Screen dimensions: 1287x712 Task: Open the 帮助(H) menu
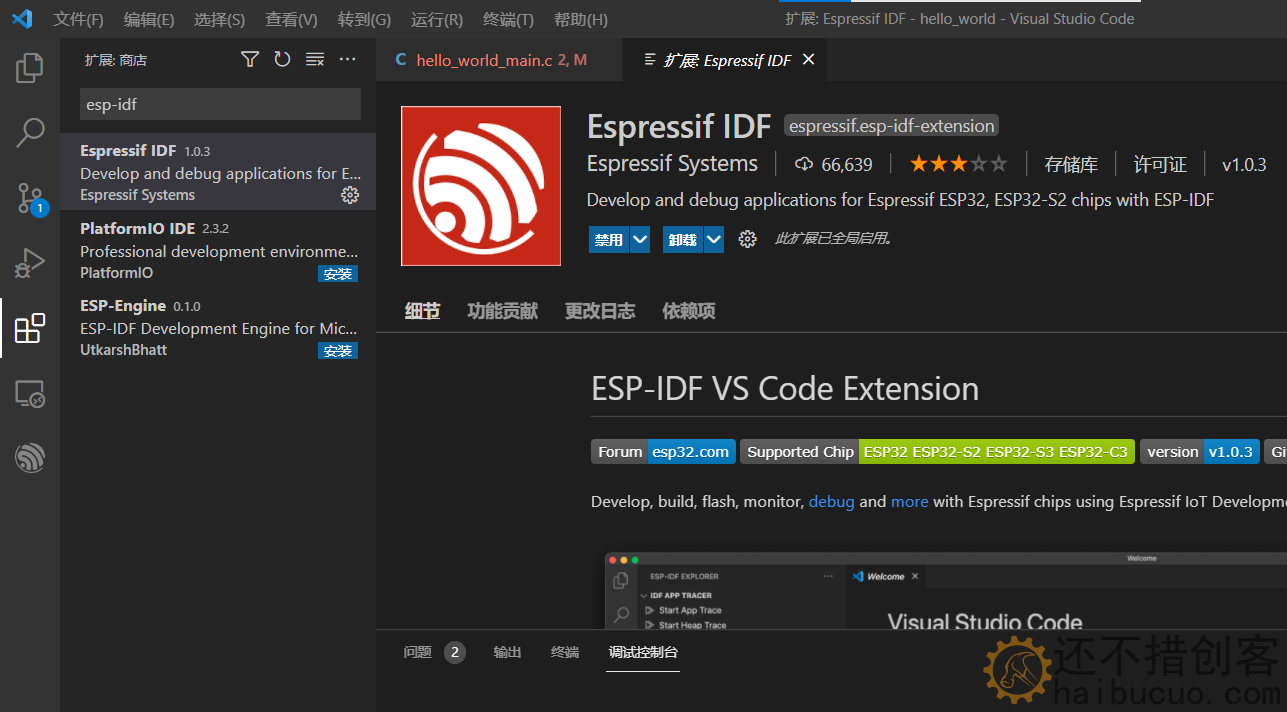[x=580, y=19]
